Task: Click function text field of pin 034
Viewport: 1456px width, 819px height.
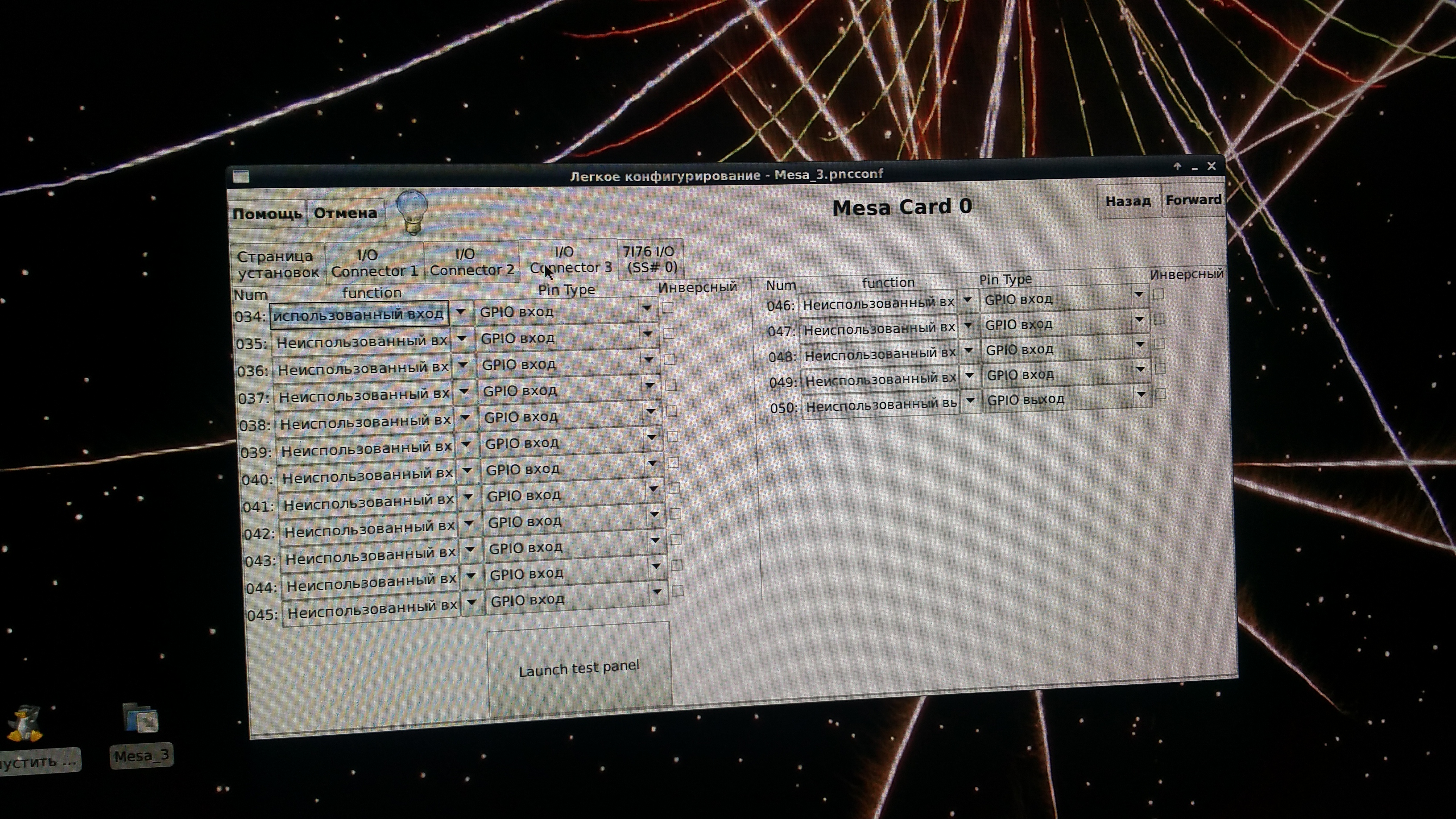Action: (x=359, y=314)
